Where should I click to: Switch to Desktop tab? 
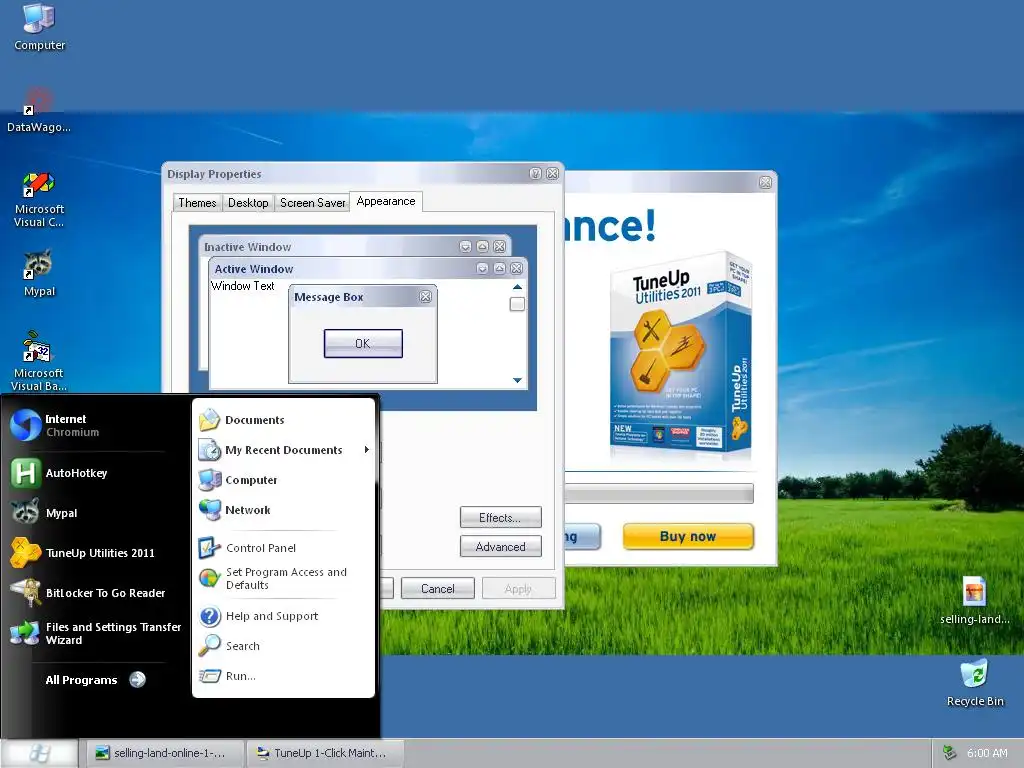pos(248,203)
